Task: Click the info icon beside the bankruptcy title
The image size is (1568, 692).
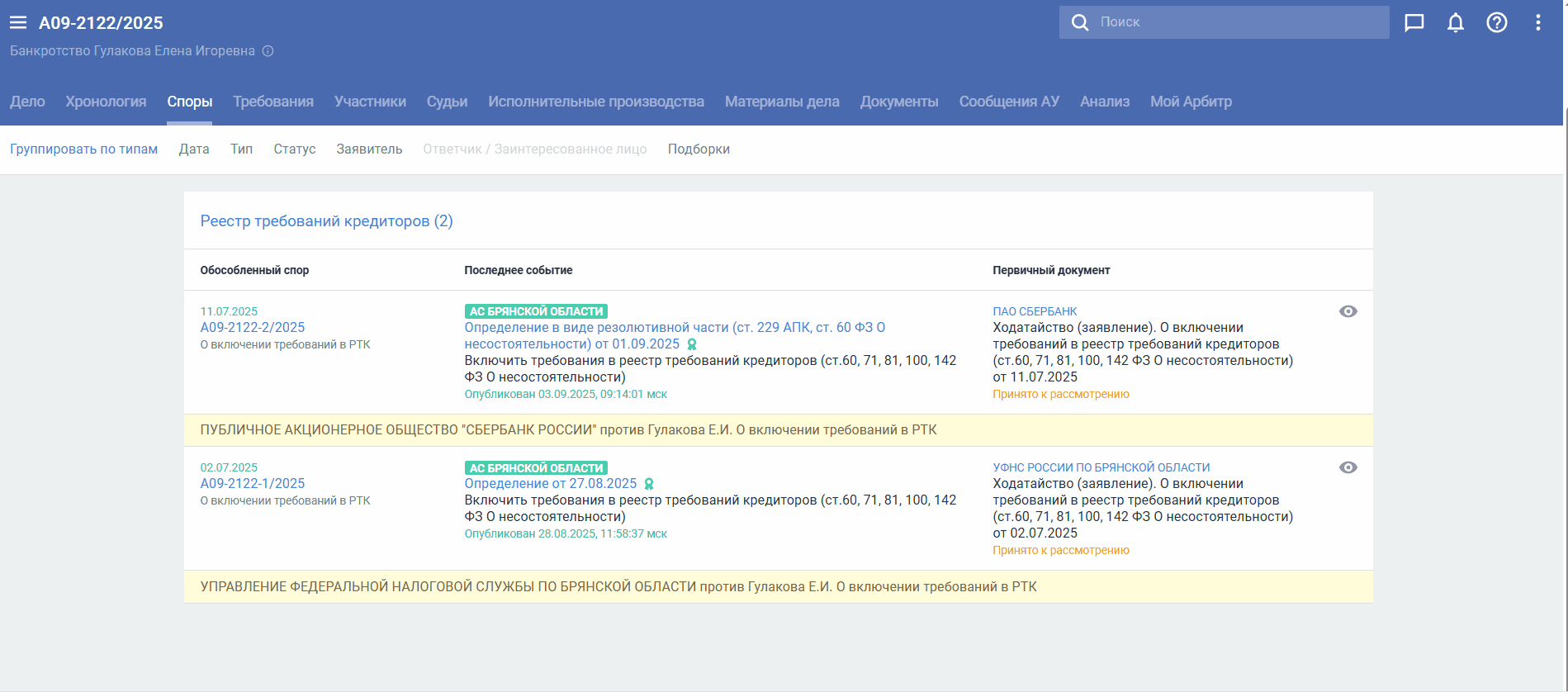Action: click(268, 51)
